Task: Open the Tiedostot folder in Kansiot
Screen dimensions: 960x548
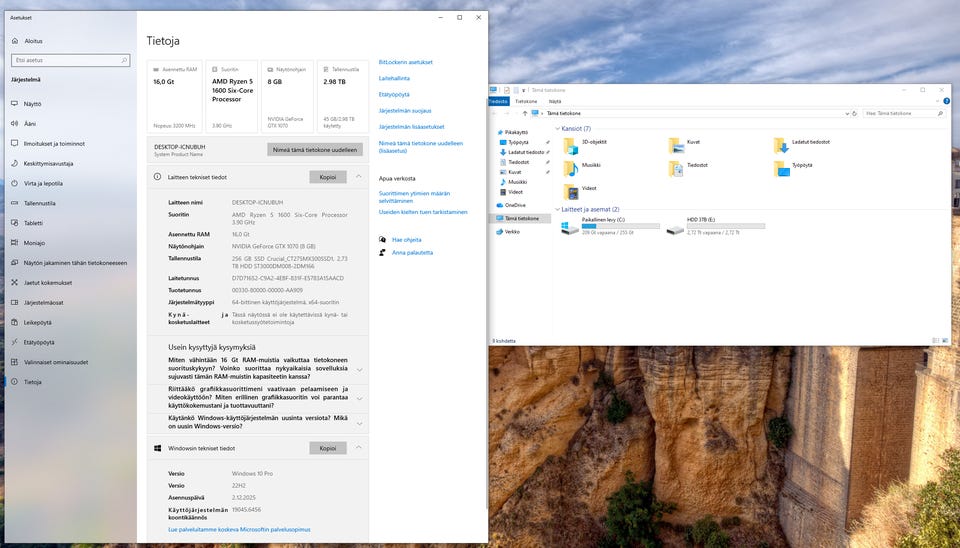Action: tap(689, 168)
